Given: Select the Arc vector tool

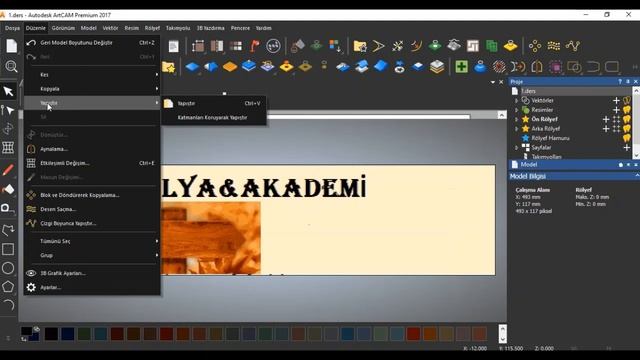Looking at the screenshot, I should (8, 305).
